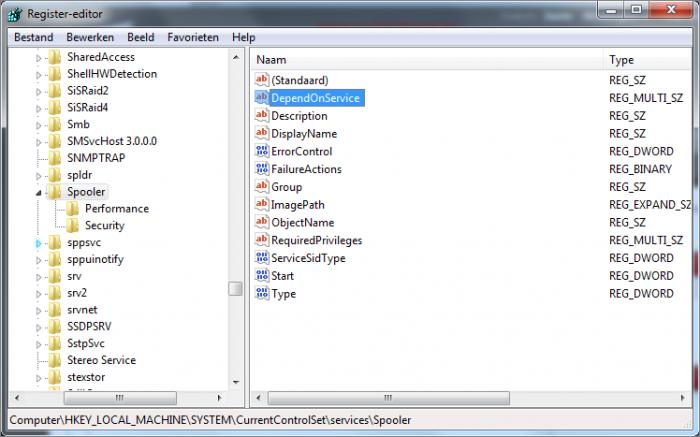Viewport: 700px width, 437px height.
Task: Click the tree pane scroll down arrow
Action: 236,382
